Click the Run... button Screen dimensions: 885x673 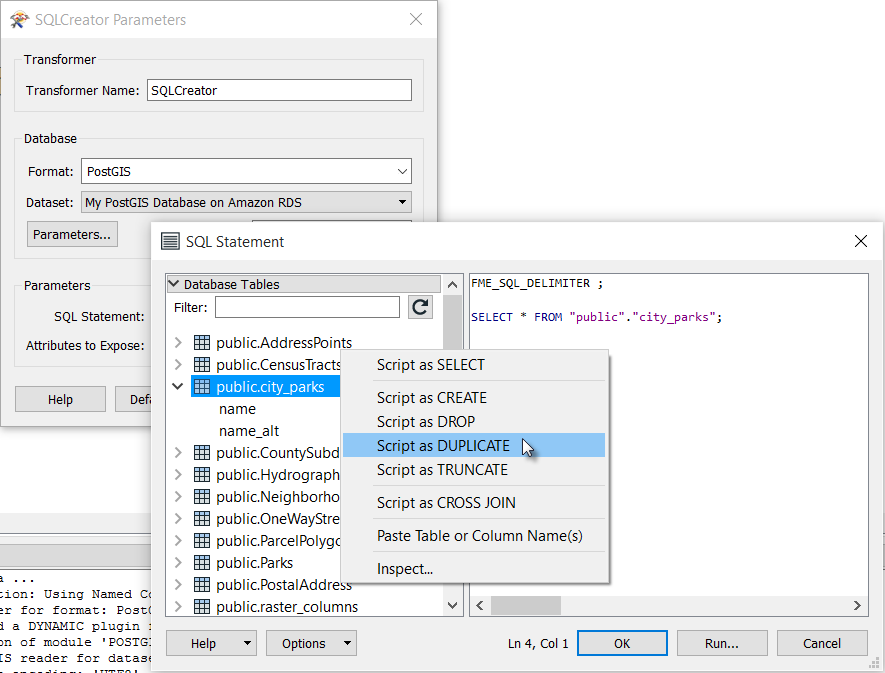[721, 643]
